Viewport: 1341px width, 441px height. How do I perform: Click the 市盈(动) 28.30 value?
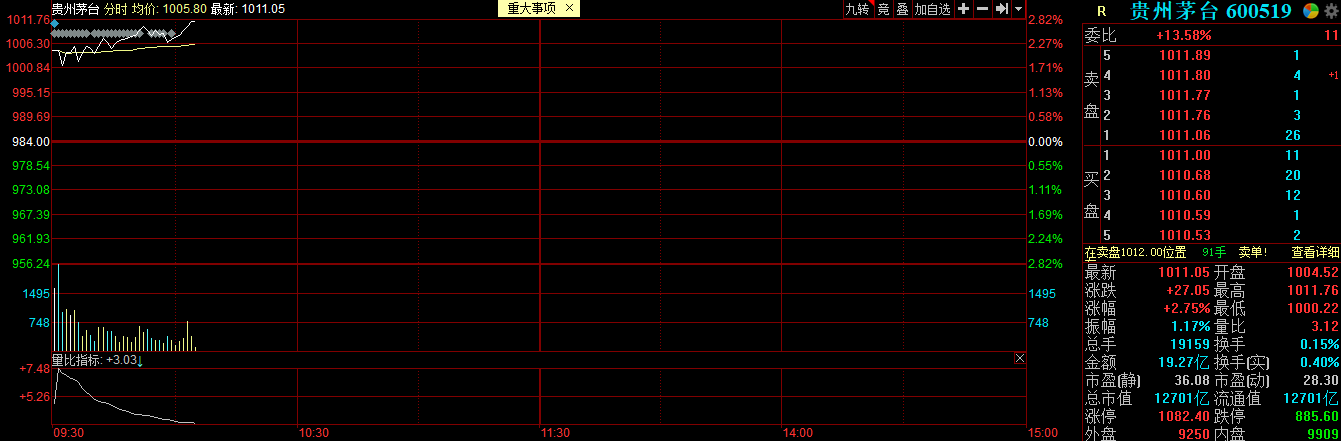[x=1323, y=380]
